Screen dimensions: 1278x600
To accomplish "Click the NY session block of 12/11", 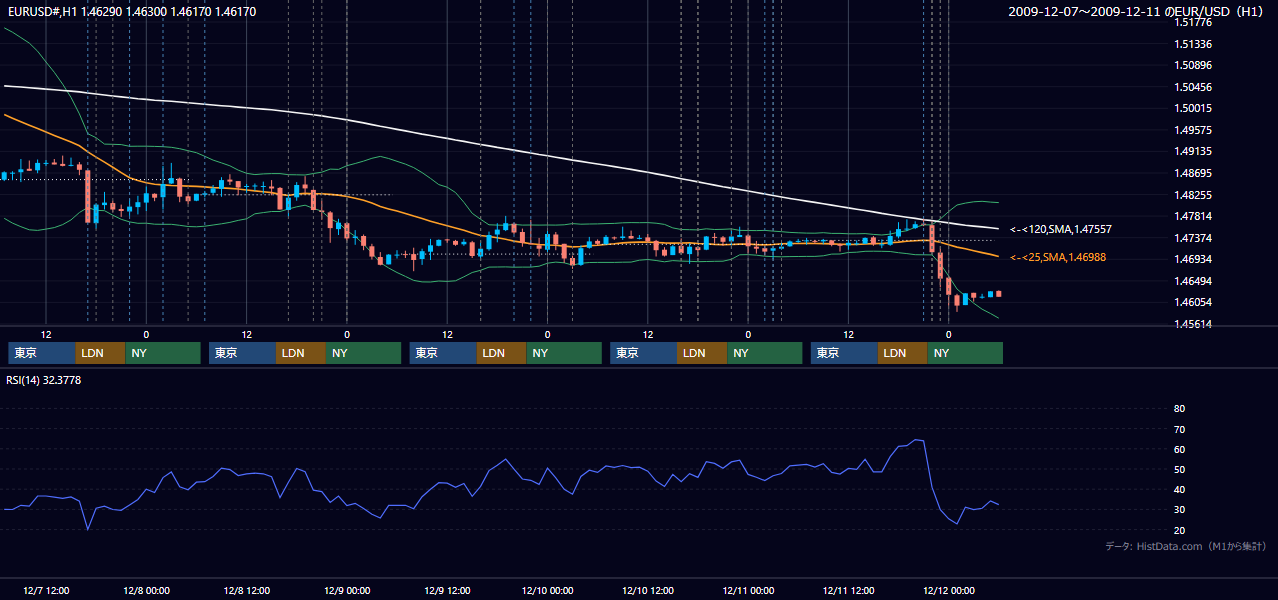I will pos(965,353).
